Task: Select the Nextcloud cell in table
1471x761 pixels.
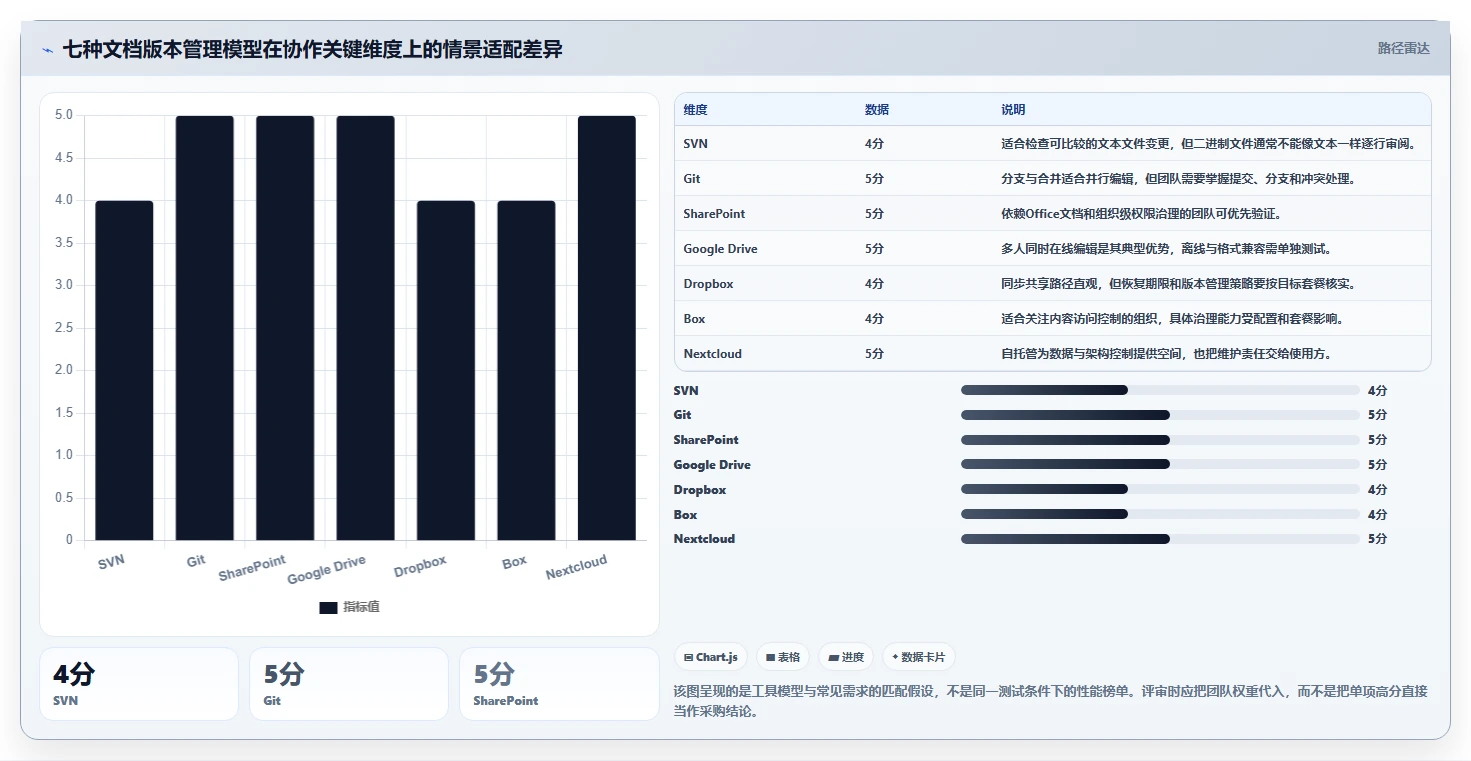Action: click(x=712, y=354)
